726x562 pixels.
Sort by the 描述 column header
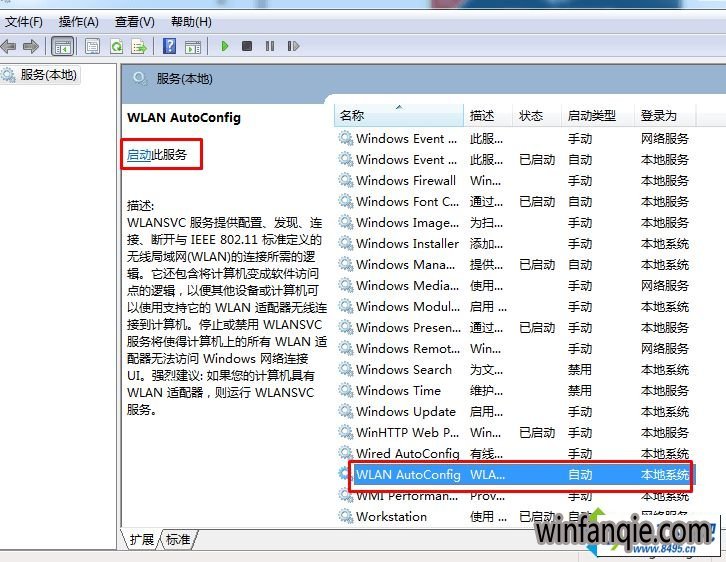coord(488,115)
